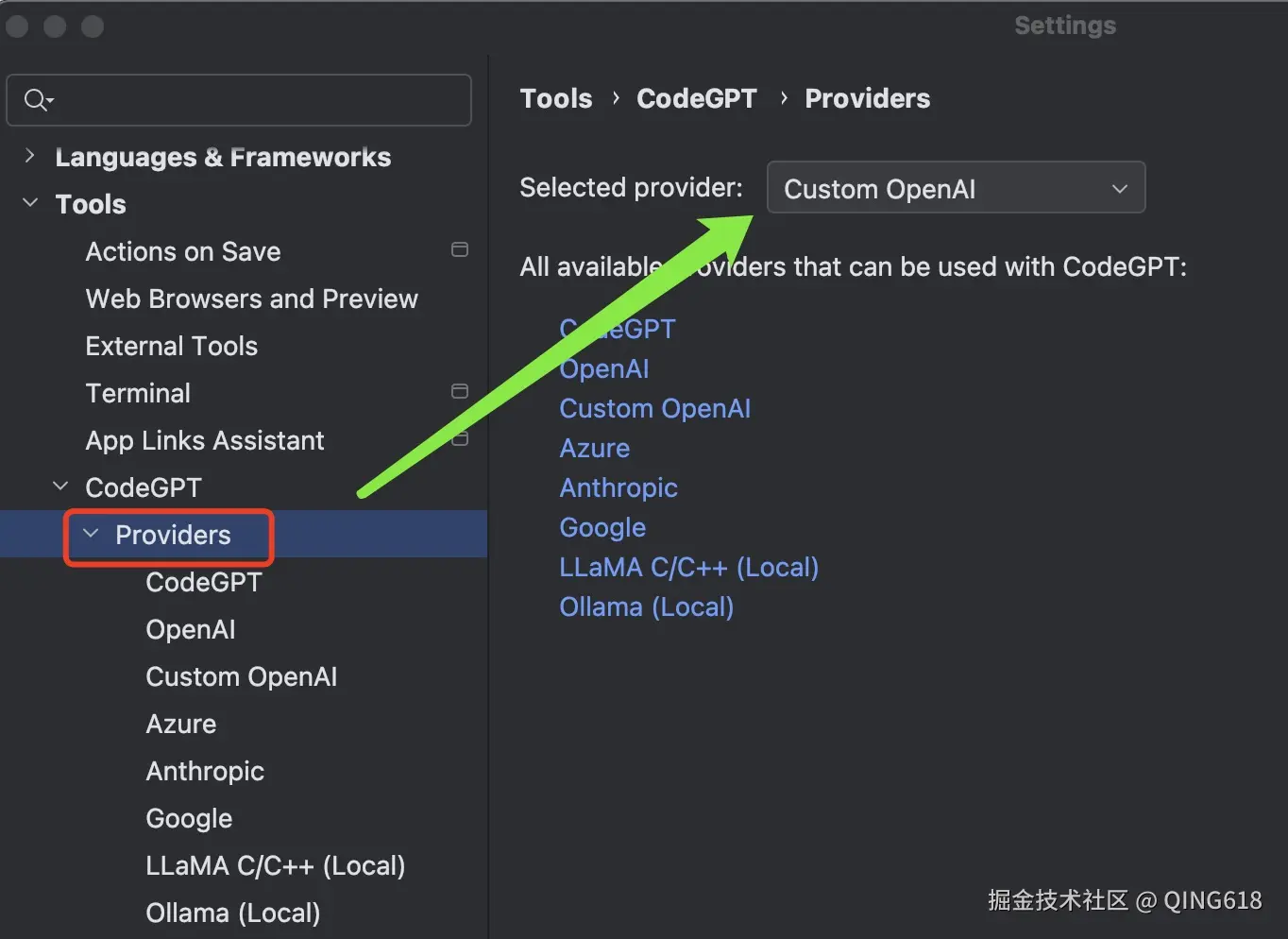Open the Anthropic provider link

click(x=619, y=488)
